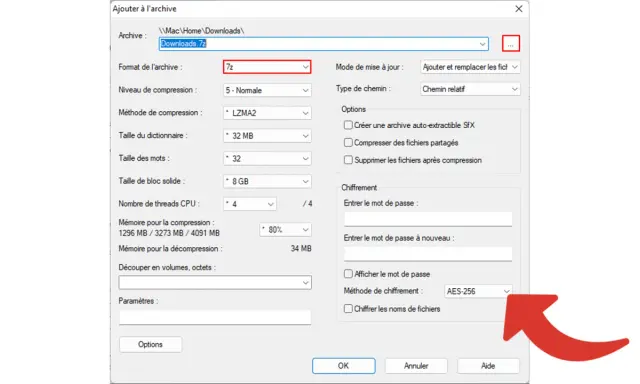Expand the Taille du dictionnaire dropdown
This screenshot has height=384, width=640.
(x=267, y=136)
